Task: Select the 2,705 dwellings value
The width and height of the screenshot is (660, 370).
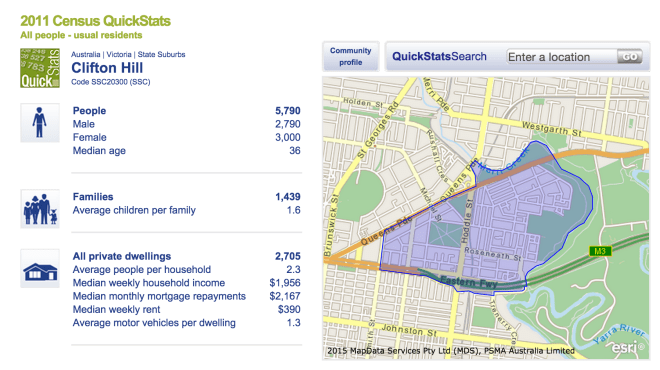Action: pos(288,256)
